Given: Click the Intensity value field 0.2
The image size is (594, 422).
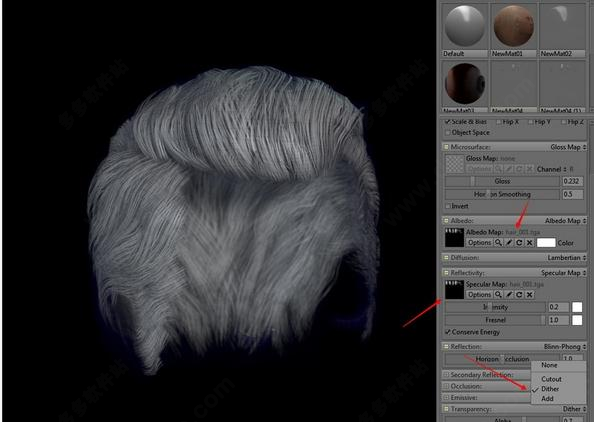Looking at the screenshot, I should (558, 307).
